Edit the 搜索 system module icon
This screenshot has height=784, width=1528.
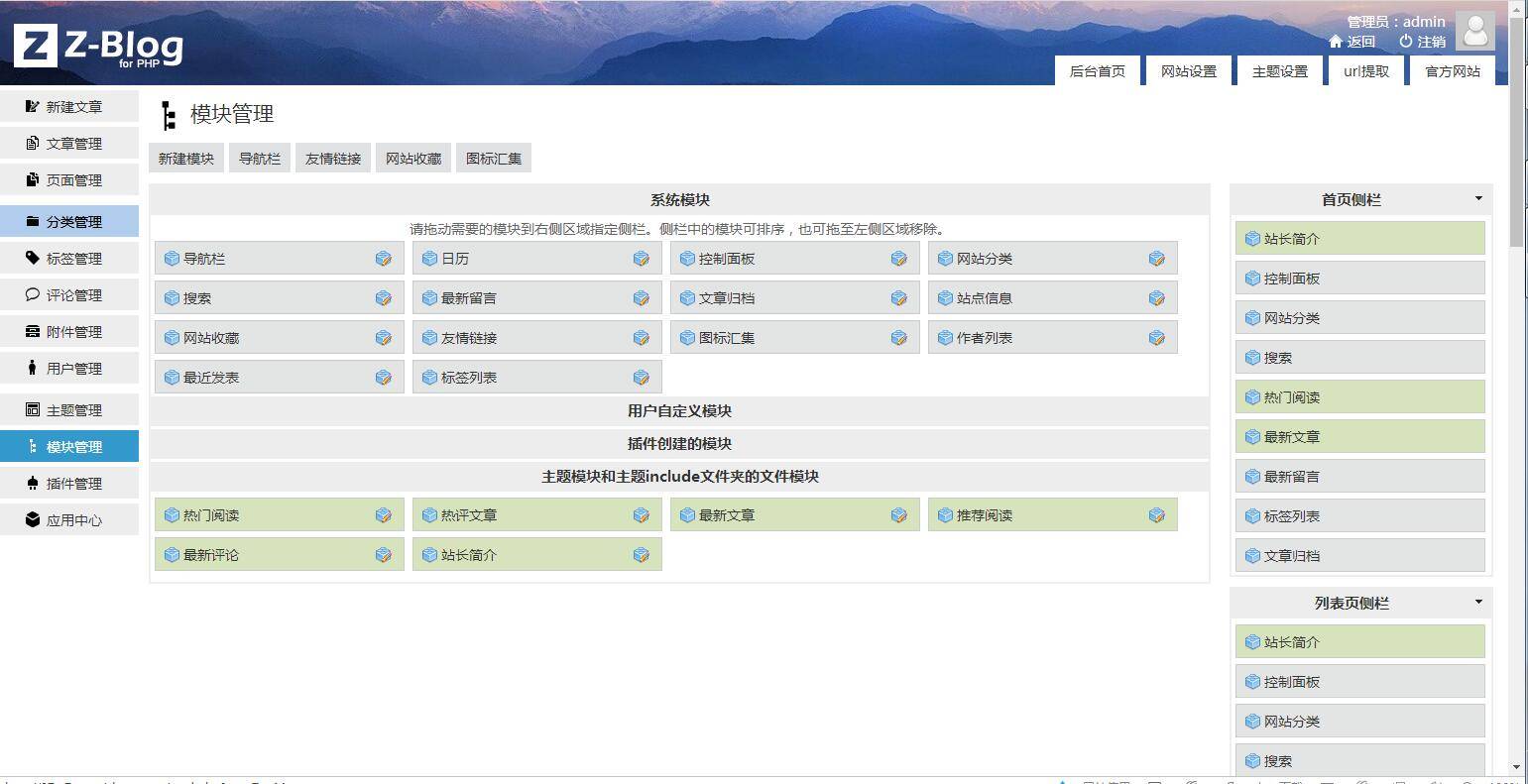(x=384, y=297)
